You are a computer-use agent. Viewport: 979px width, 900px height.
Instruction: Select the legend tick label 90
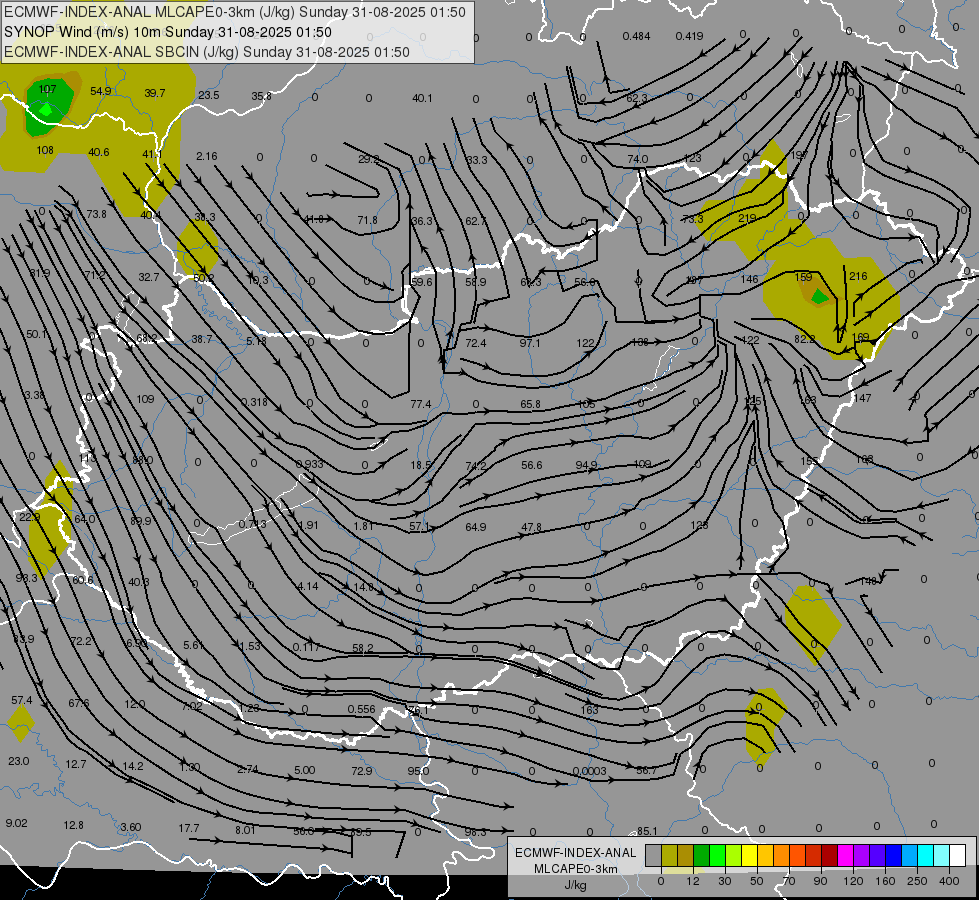(820, 881)
